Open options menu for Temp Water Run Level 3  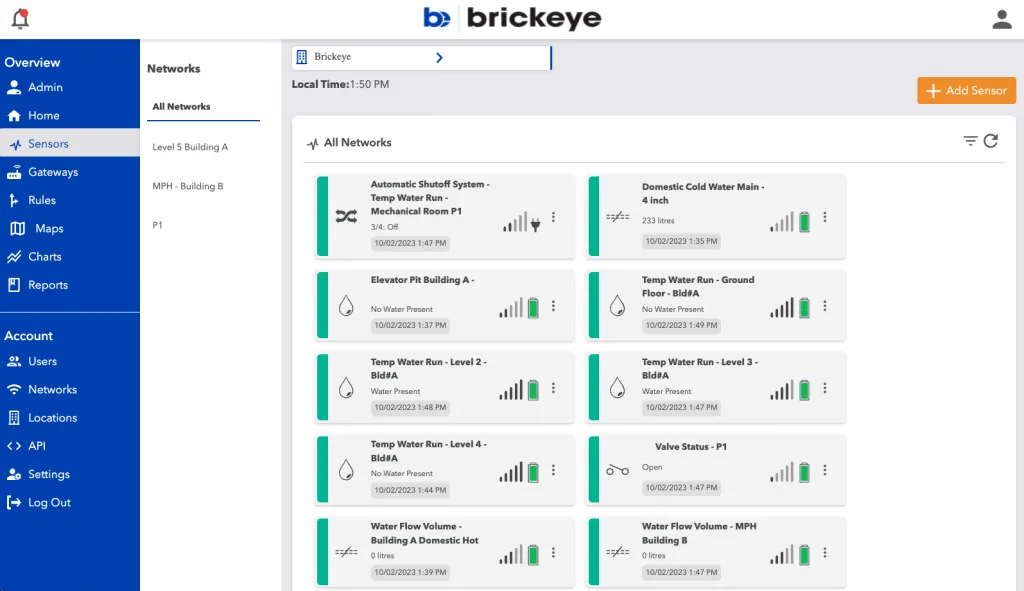pos(825,388)
